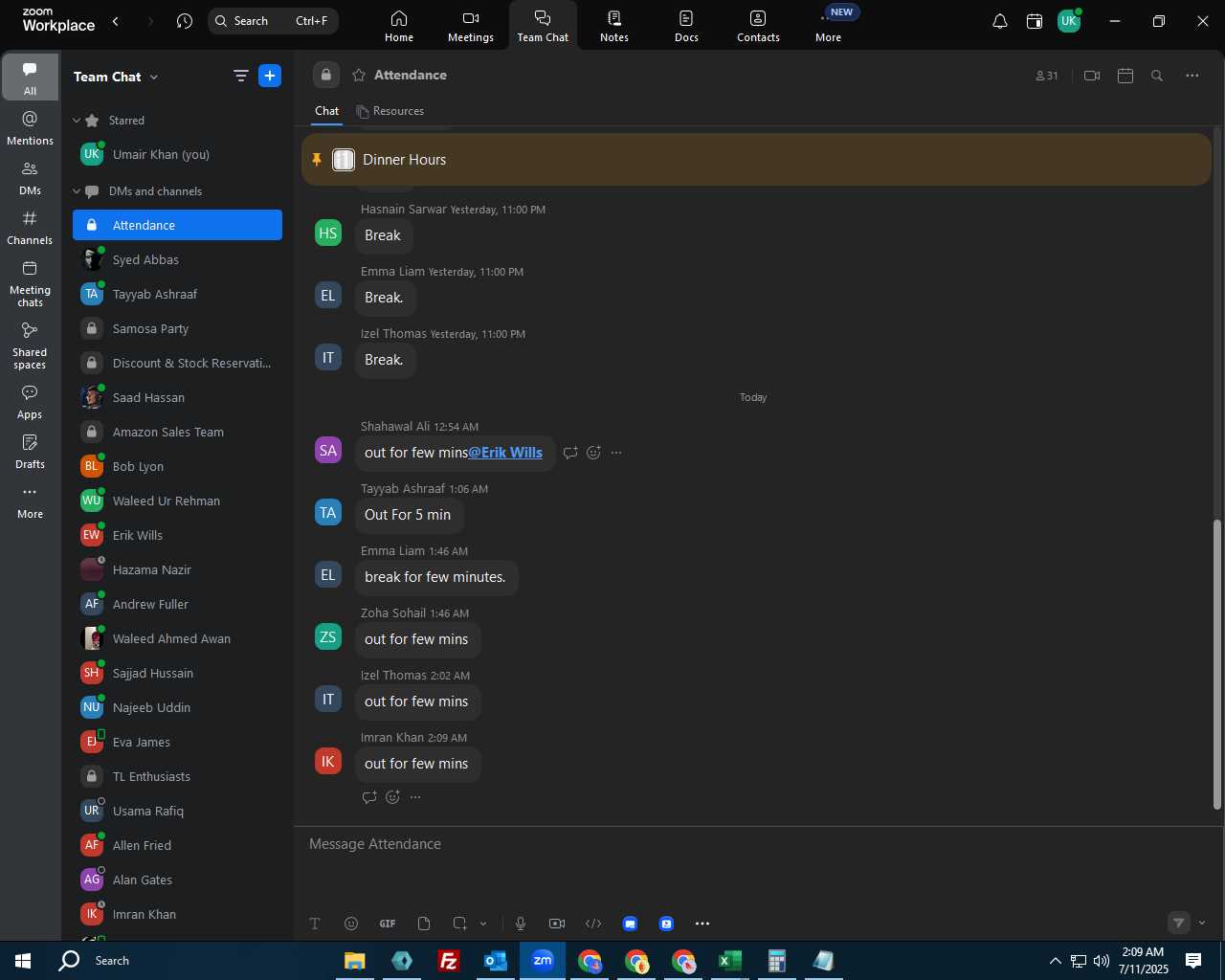
Task: Open the emoji picker in composer
Action: pos(351,924)
